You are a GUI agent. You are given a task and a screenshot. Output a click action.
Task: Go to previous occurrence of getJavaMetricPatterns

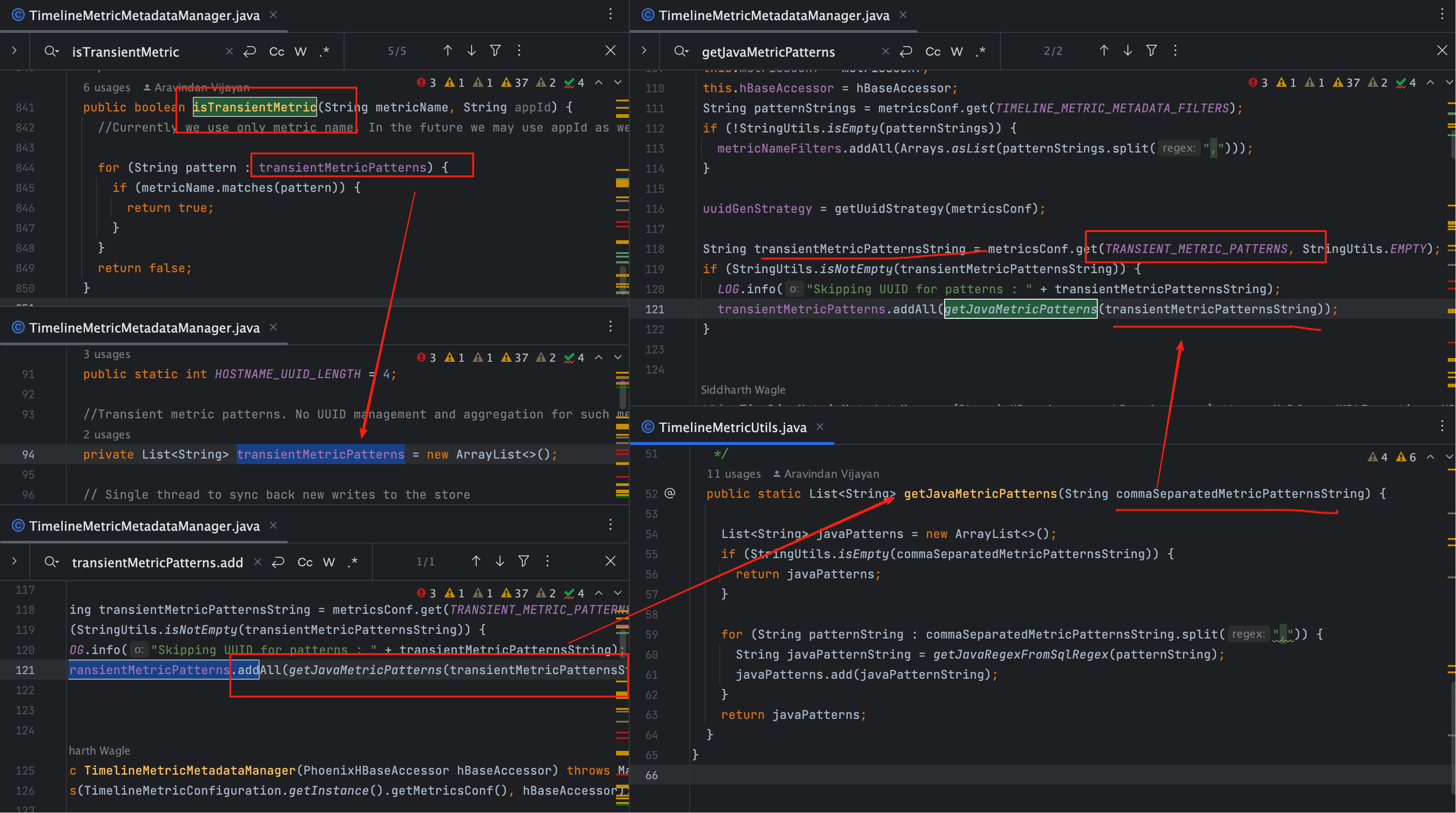pos(1103,51)
